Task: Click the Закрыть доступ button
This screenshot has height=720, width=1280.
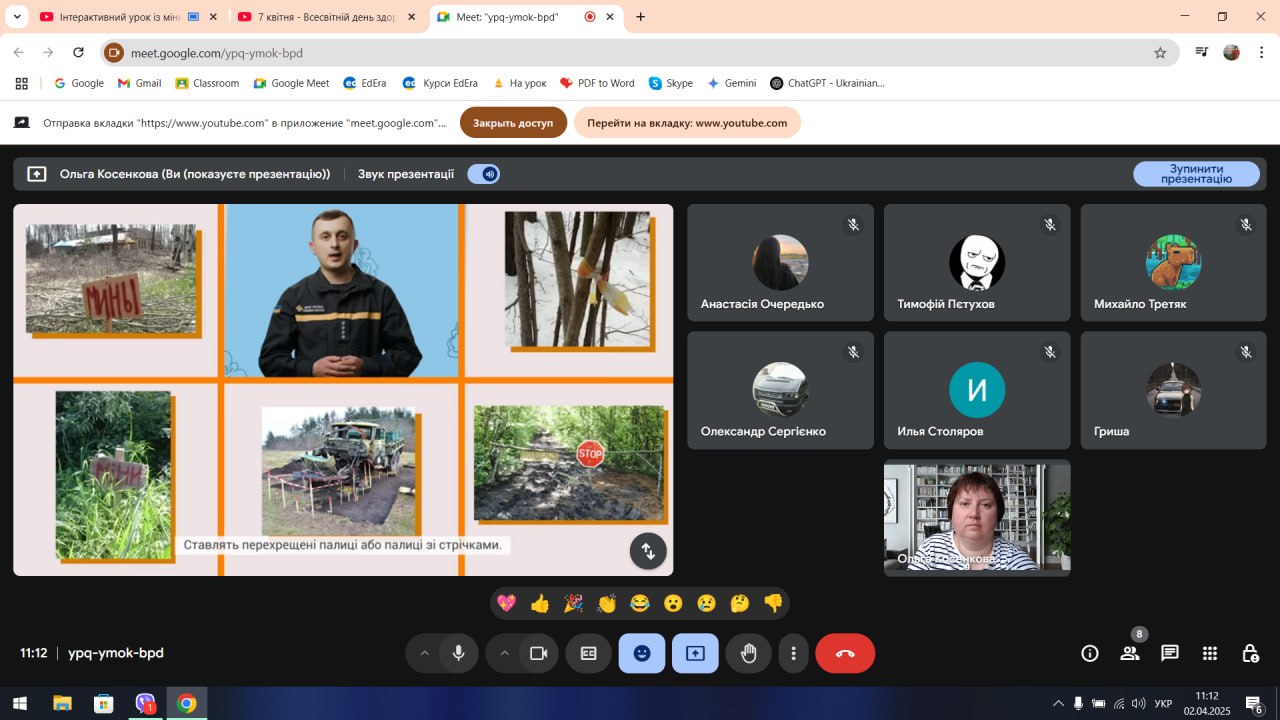Action: pos(513,123)
